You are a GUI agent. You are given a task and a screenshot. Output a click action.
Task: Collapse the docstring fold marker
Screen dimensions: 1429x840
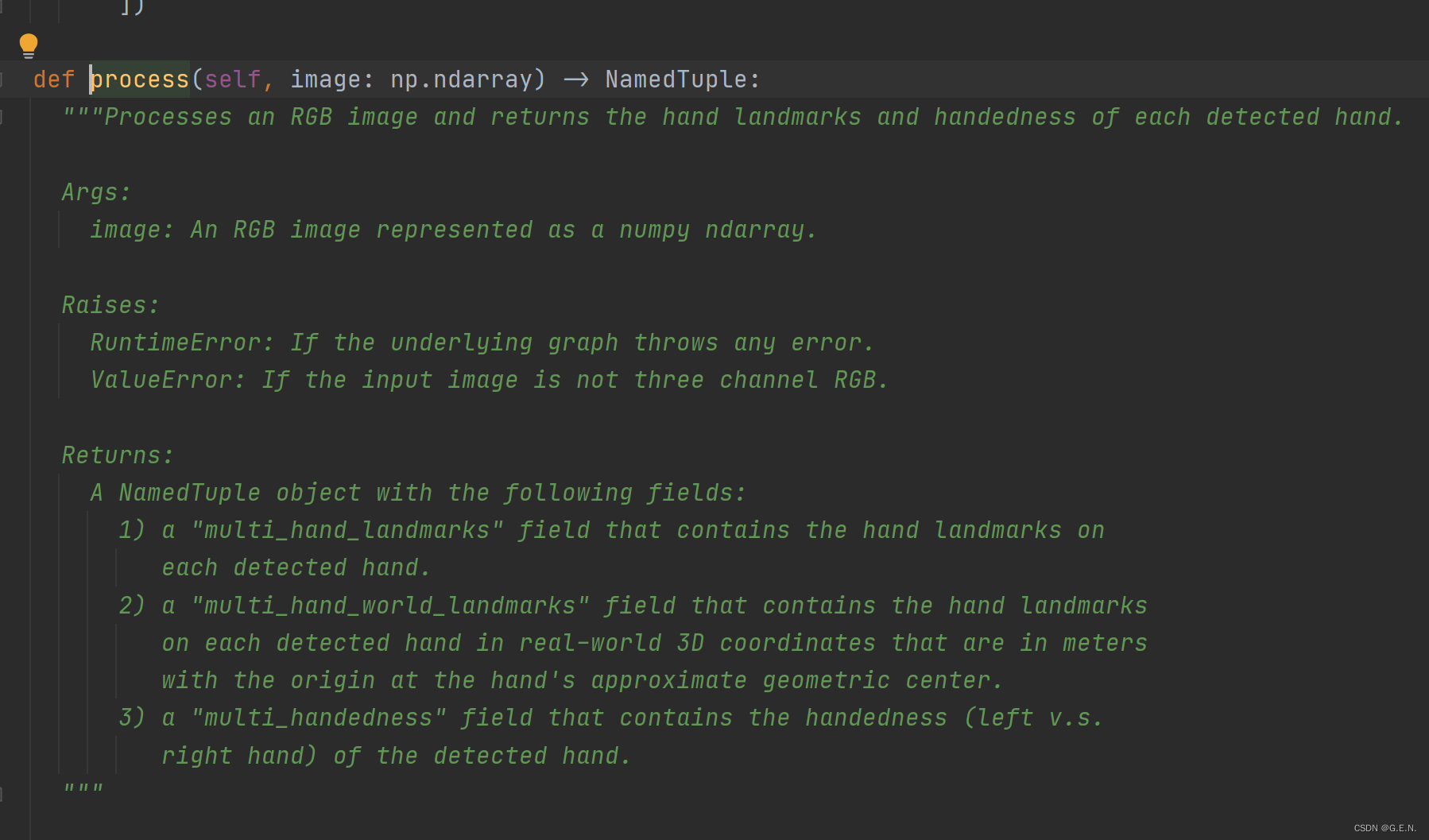[x=2, y=118]
